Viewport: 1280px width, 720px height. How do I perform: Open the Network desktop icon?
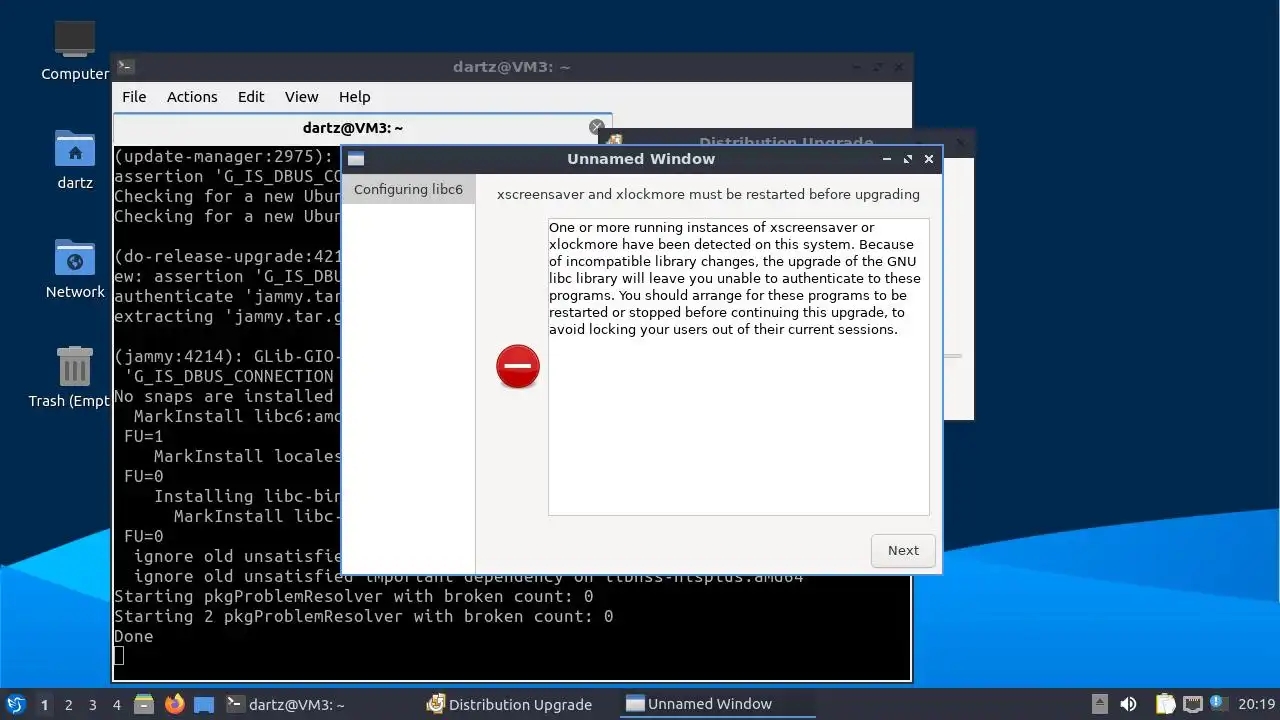point(75,269)
